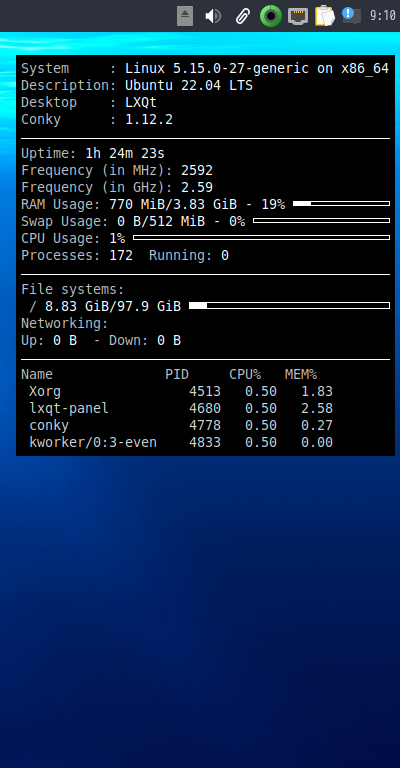Open the notification alert tray icon
Screen dimensions: 400x768
351,16
